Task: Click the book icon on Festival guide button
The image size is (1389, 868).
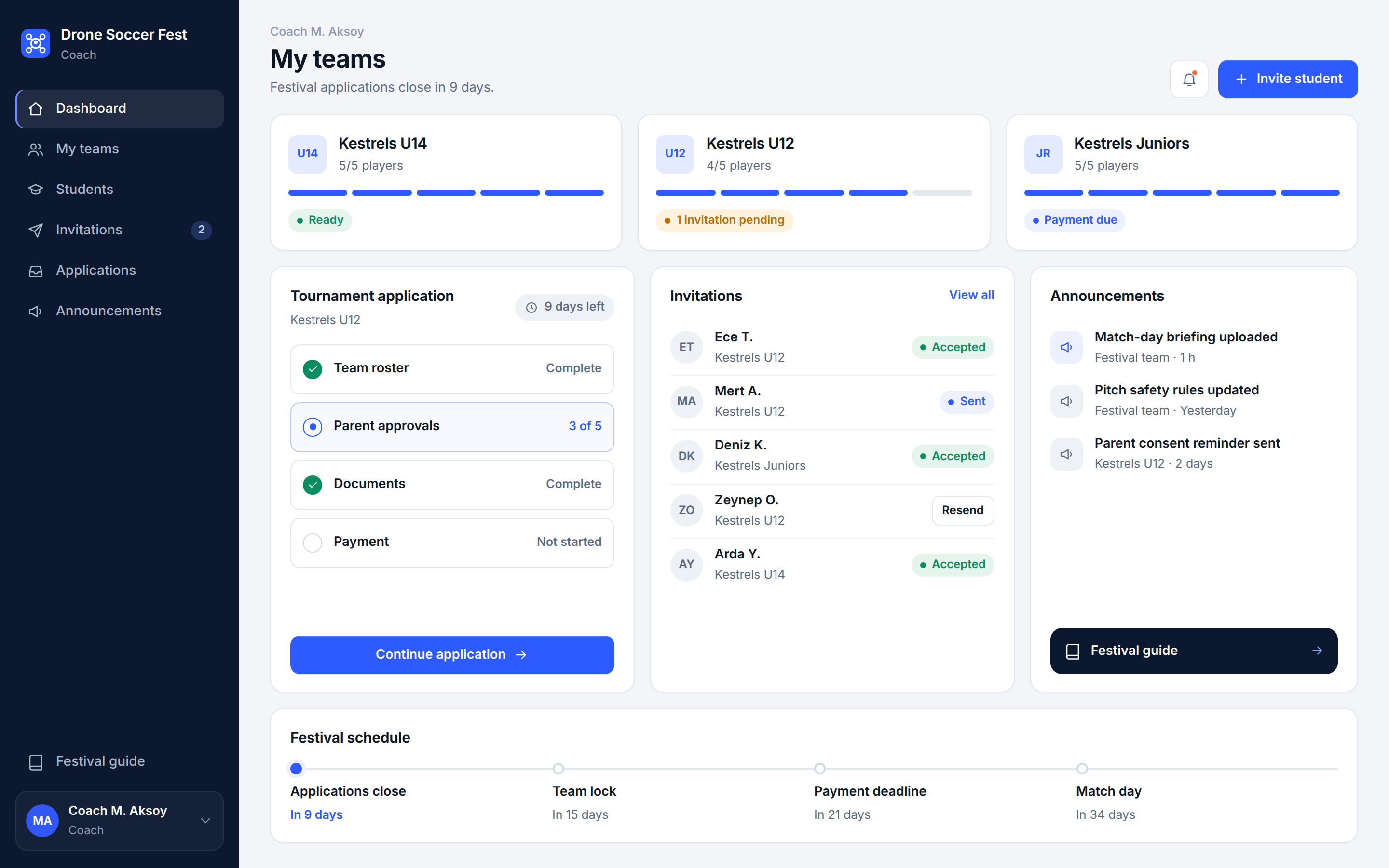Action: click(x=1072, y=651)
